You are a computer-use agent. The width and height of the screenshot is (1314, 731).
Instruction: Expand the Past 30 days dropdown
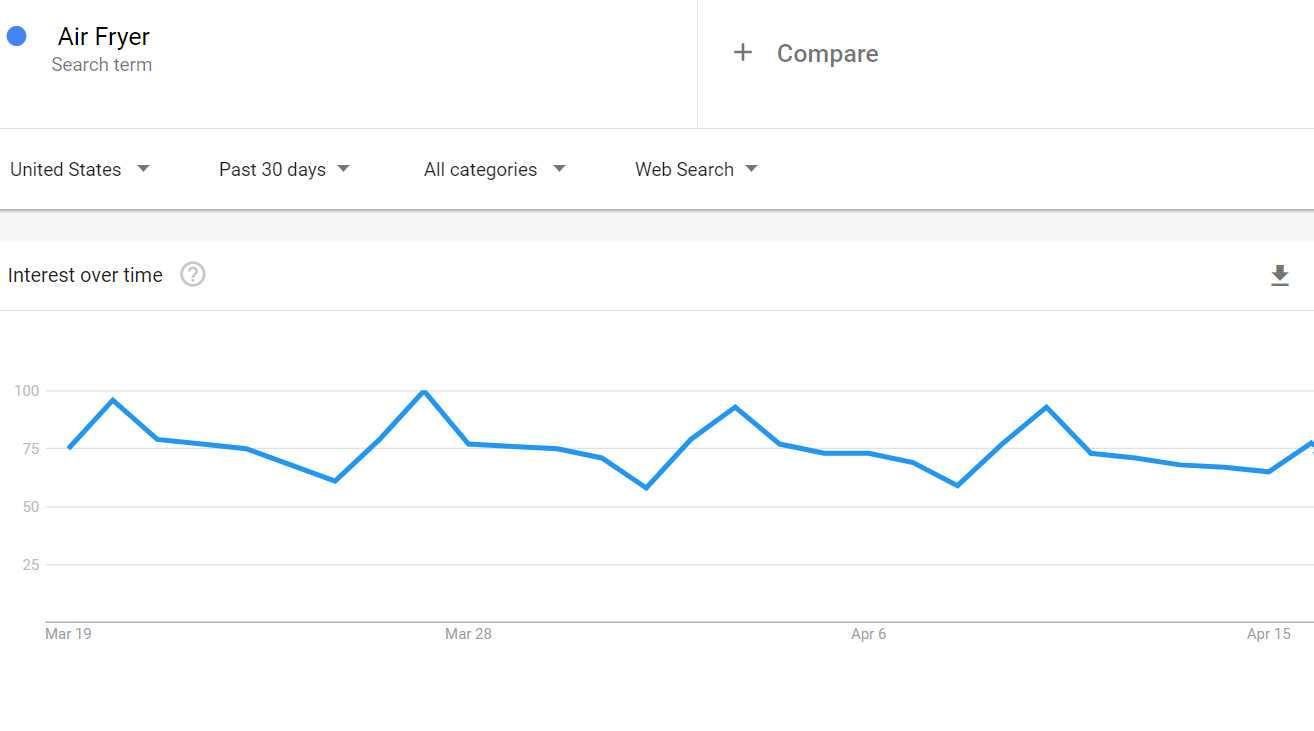(x=285, y=169)
